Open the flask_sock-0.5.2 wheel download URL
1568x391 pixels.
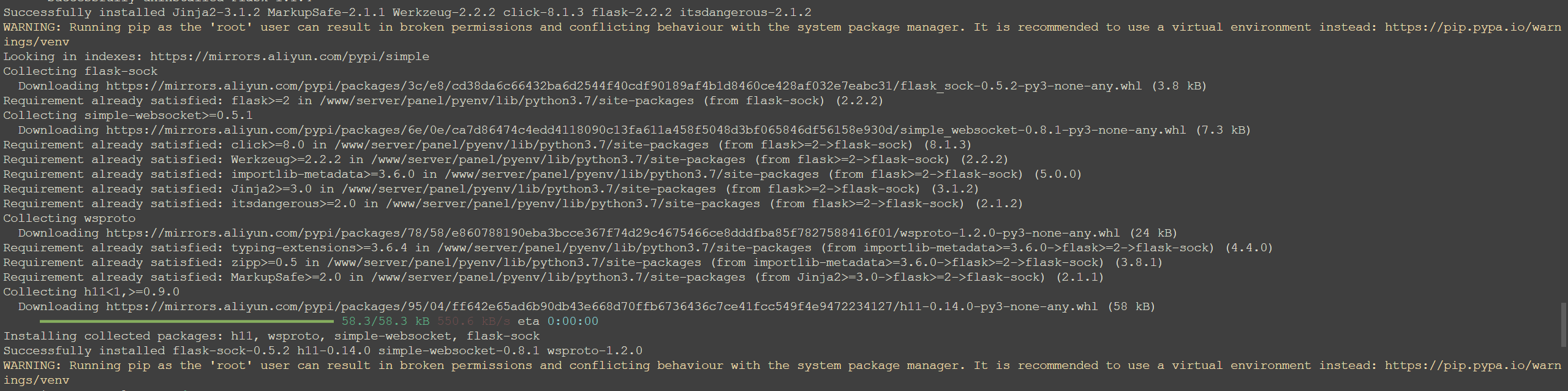click(624, 86)
